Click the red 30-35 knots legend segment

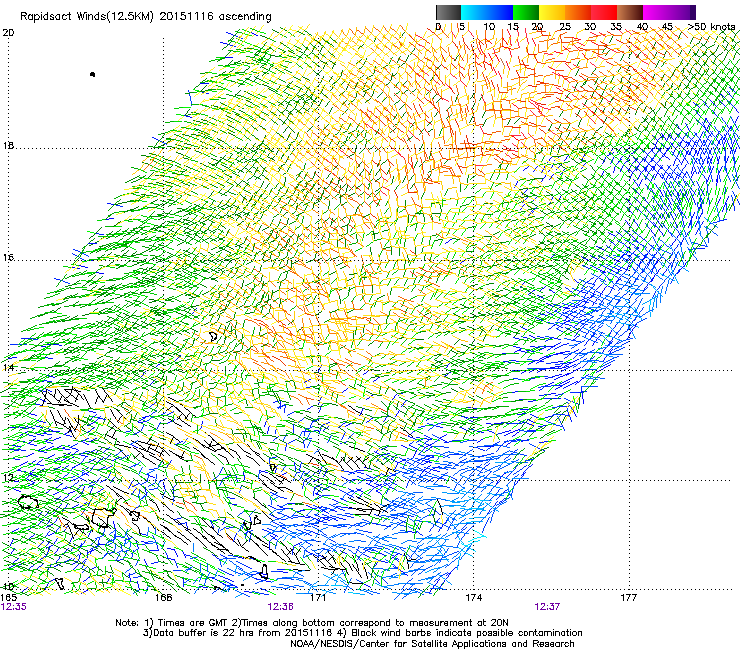coord(604,12)
